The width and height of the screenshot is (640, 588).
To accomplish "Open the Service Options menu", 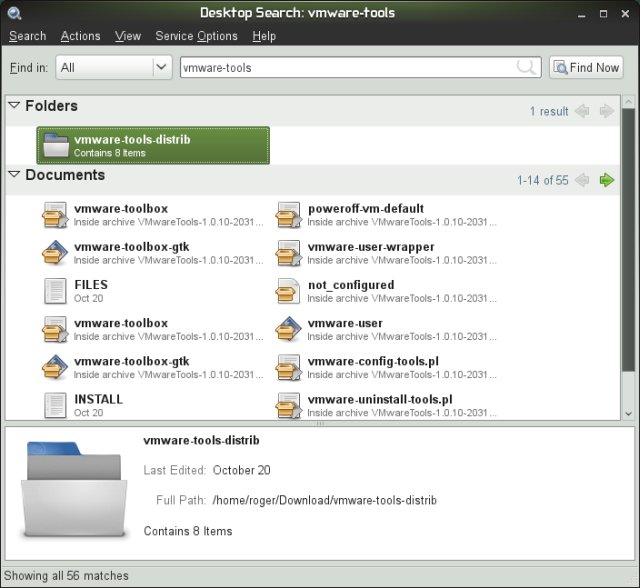I will pos(196,36).
